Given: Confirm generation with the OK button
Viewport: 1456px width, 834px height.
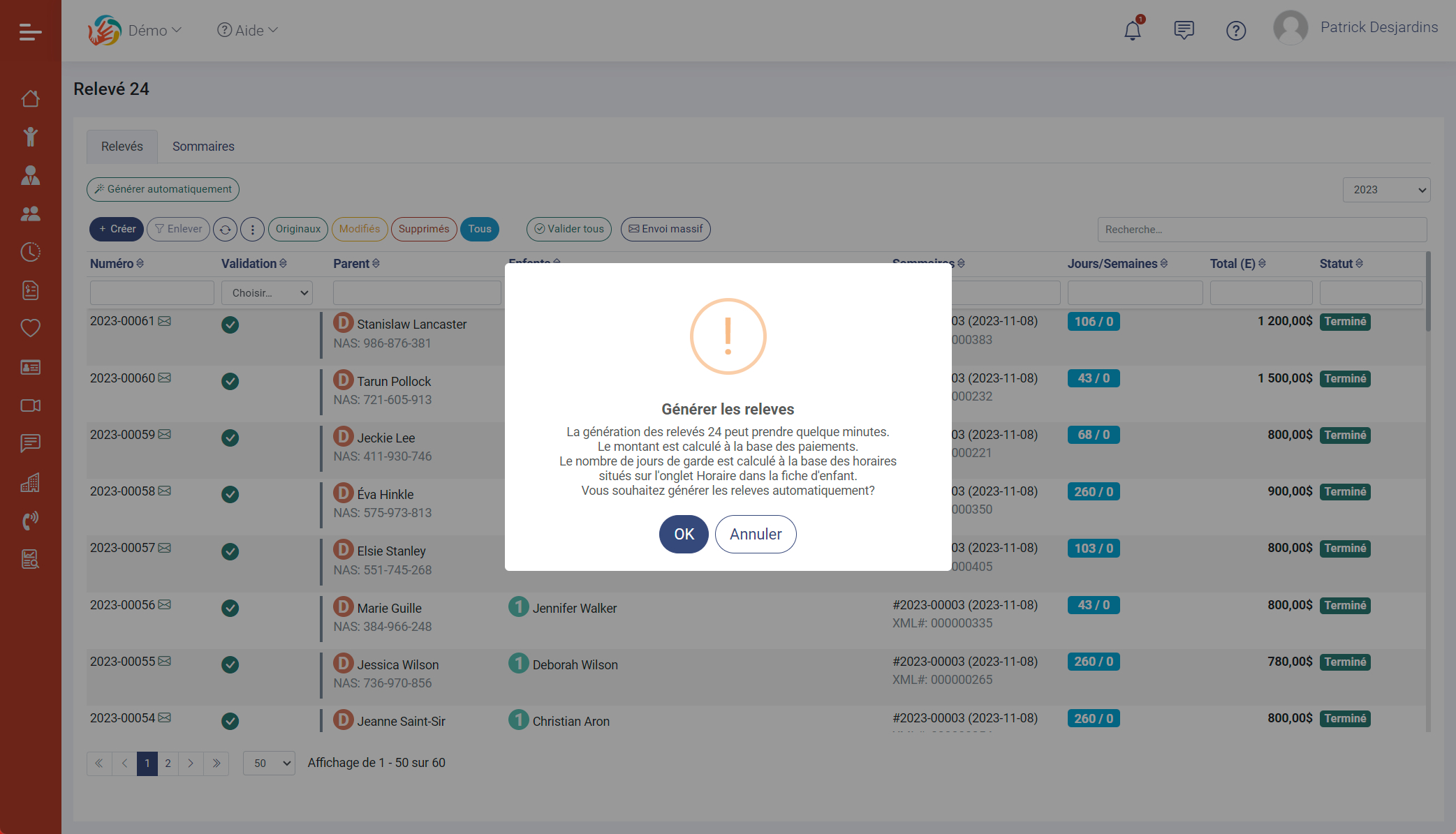Looking at the screenshot, I should pos(684,534).
